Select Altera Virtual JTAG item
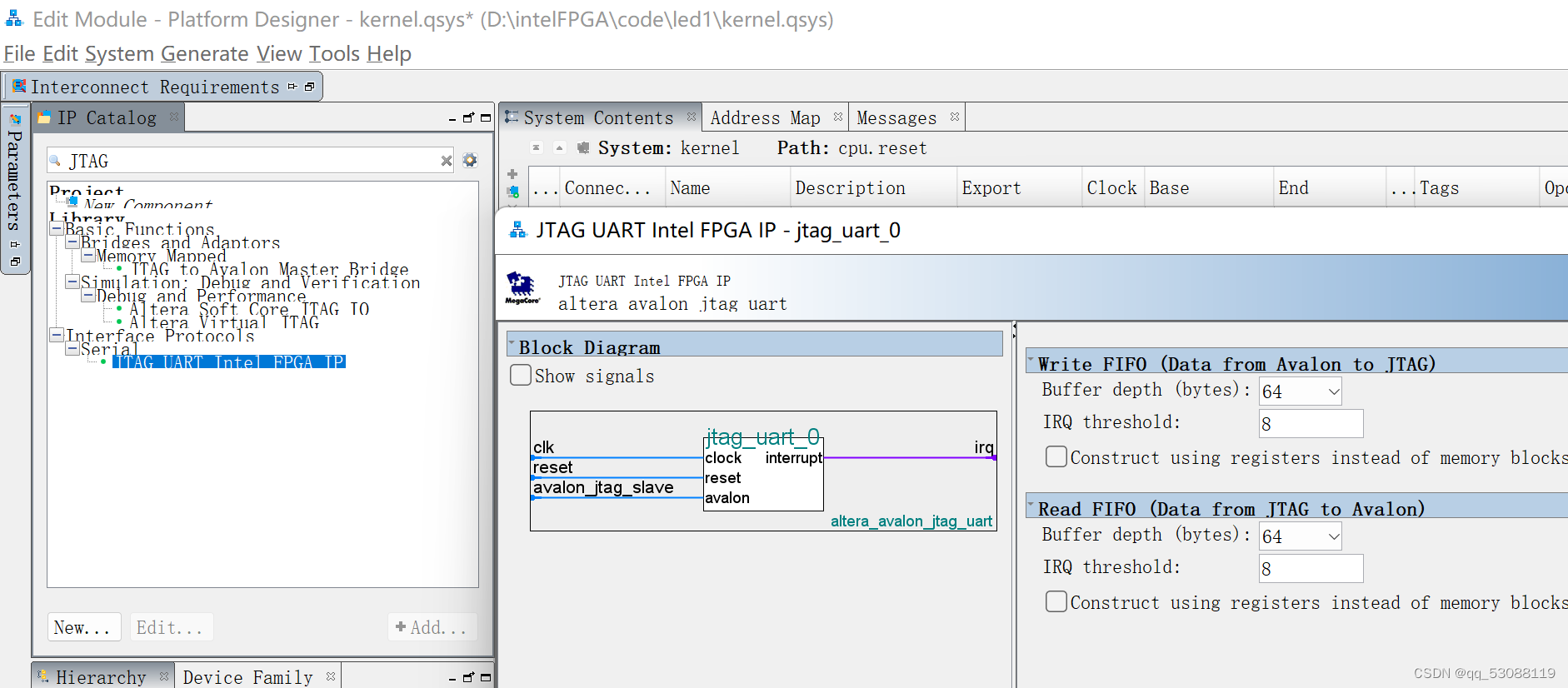Screen dimensions: 1568x688 pyautogui.click(x=224, y=322)
